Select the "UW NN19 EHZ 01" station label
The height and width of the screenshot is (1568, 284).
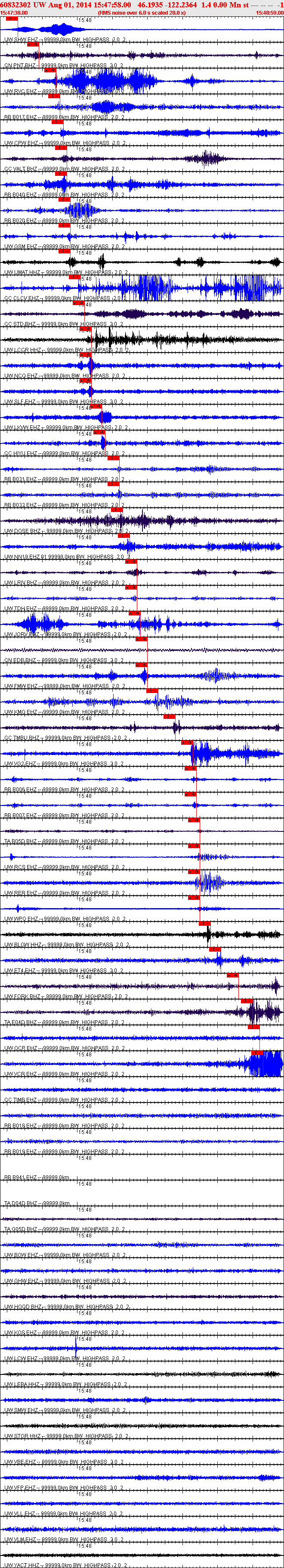tap(25, 557)
